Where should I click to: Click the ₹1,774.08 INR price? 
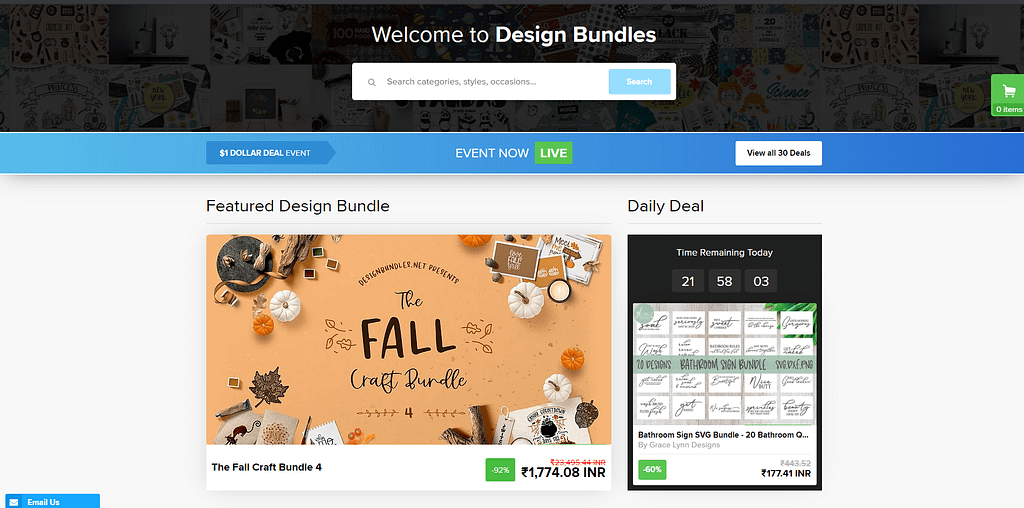click(x=563, y=471)
